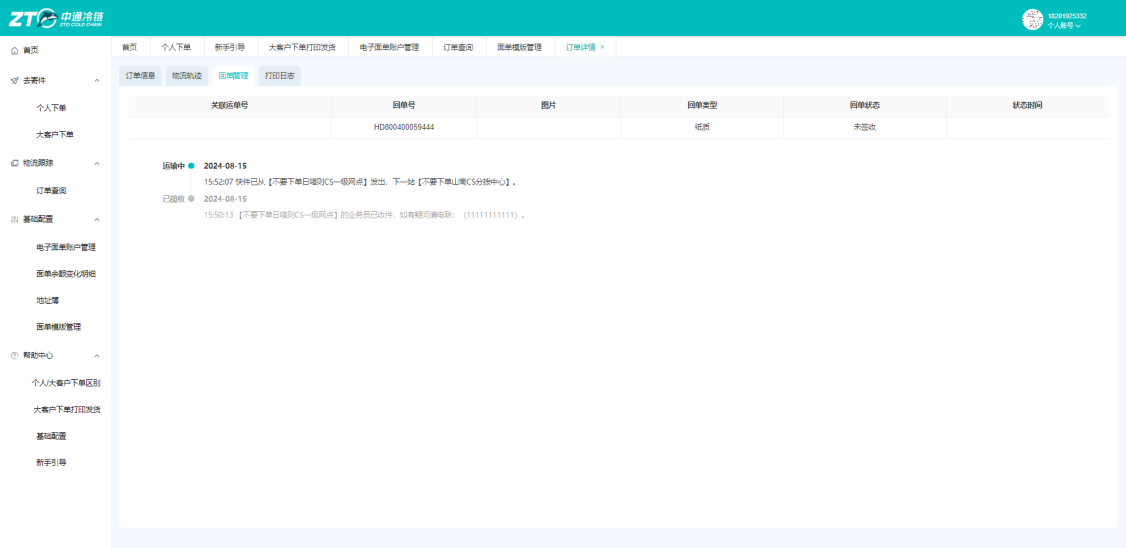Go to 大客户下单 in the sidebar
The height and width of the screenshot is (548, 1126).
(x=55, y=135)
